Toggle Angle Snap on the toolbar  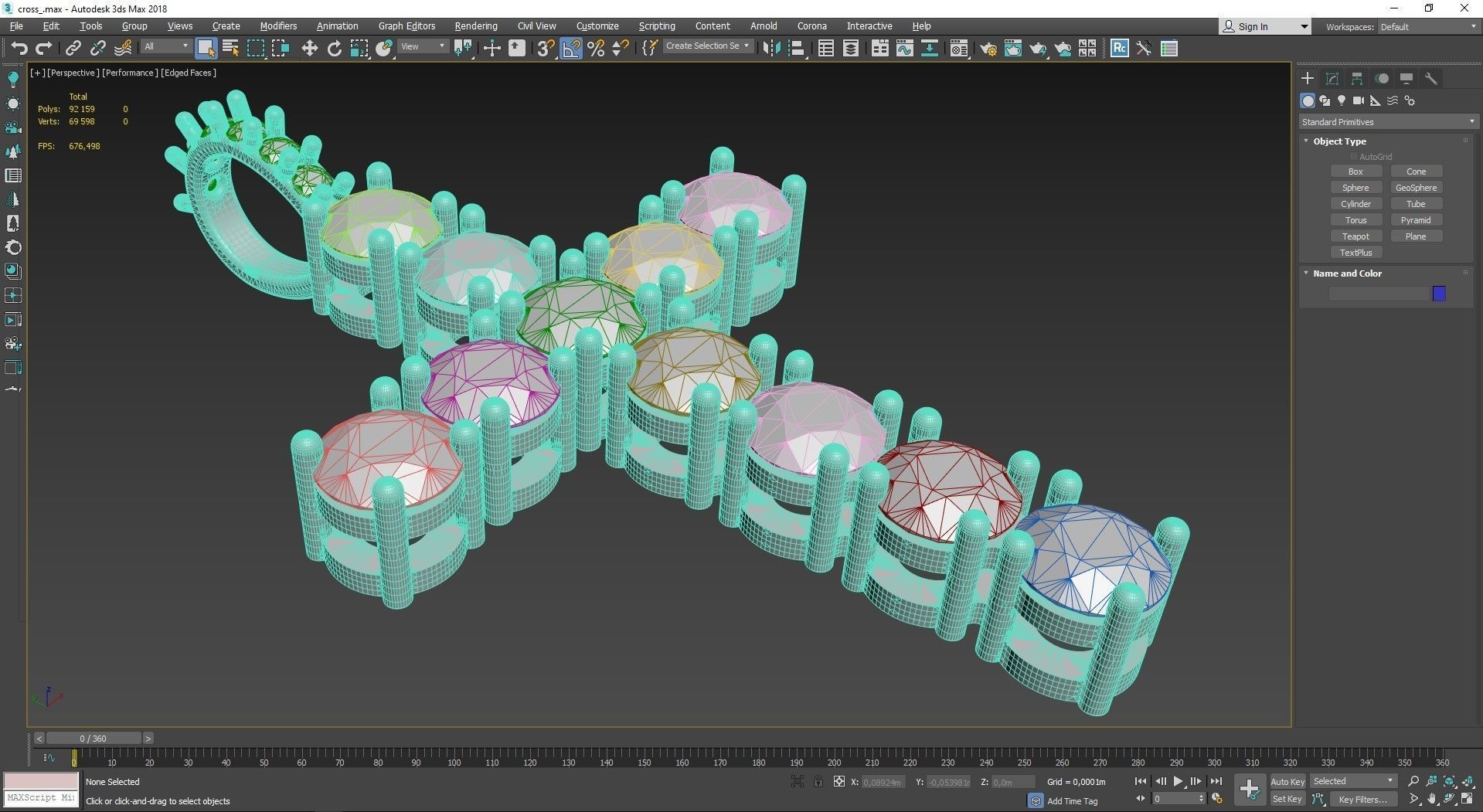(x=571, y=49)
